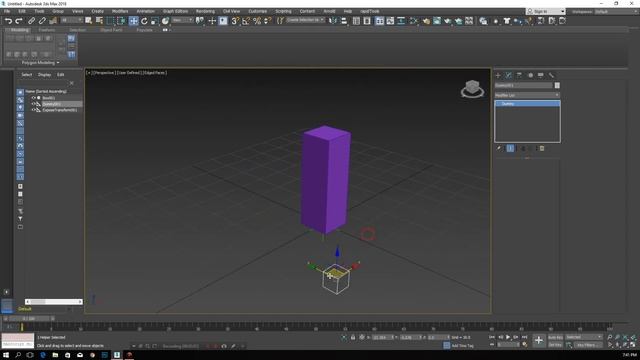The width and height of the screenshot is (640, 360).
Task: Open the selection filter dropdown in toolbar
Action: 72,20
